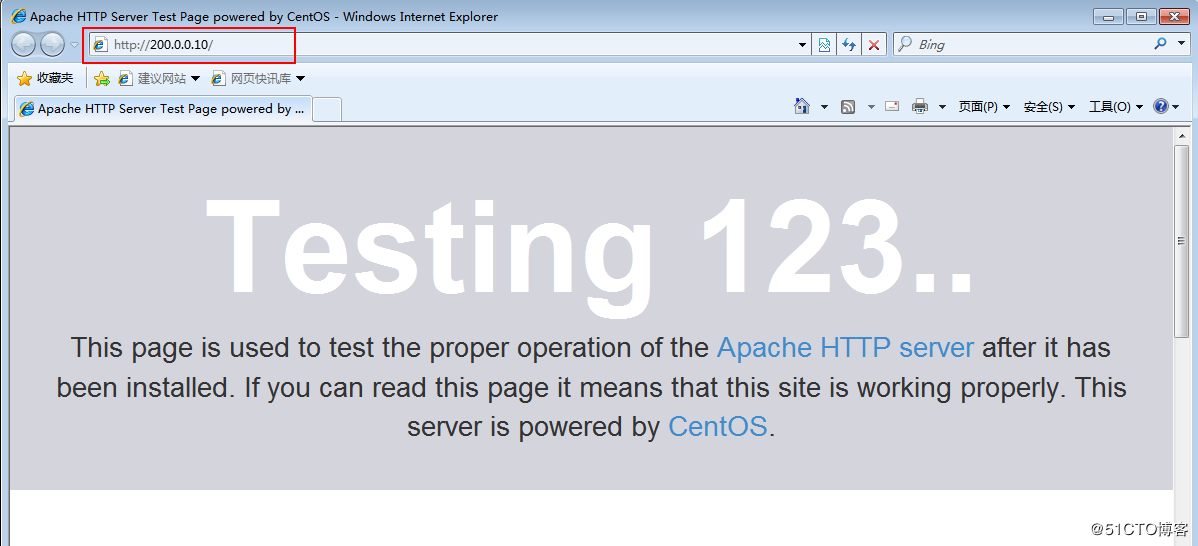Open the 网页快讯库 web slice gallery
1198x546 pixels.
click(x=258, y=78)
